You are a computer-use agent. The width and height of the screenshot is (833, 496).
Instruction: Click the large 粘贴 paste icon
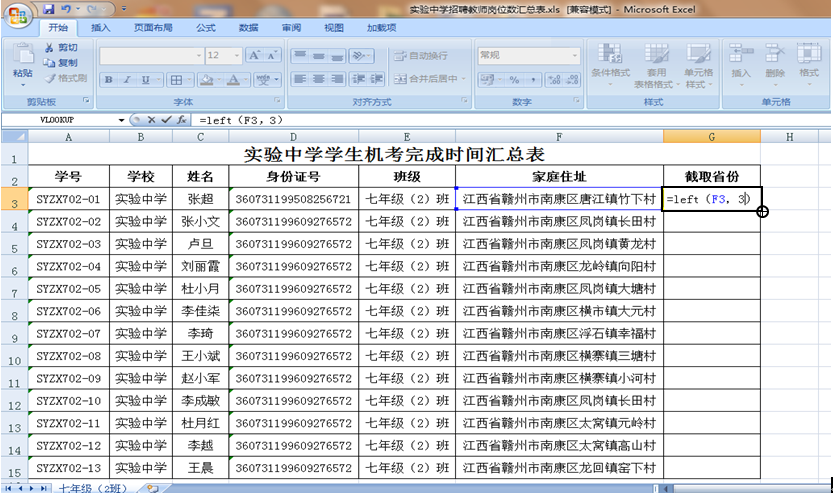(23, 53)
